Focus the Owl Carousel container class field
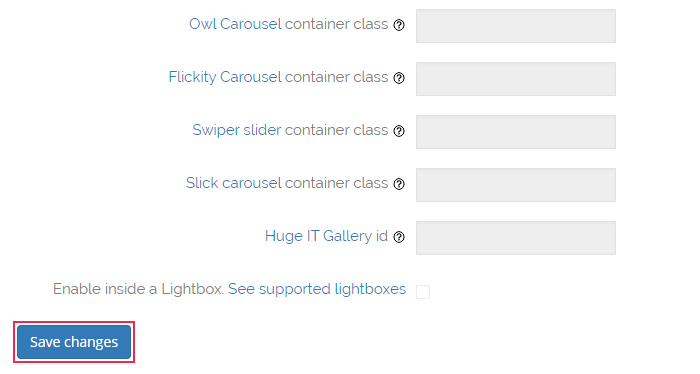The height and width of the screenshot is (374, 700). [516, 26]
